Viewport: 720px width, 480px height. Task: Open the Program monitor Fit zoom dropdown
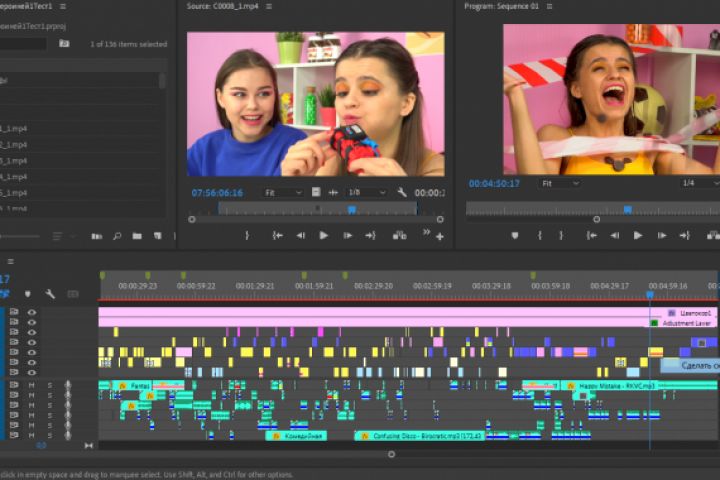point(560,184)
